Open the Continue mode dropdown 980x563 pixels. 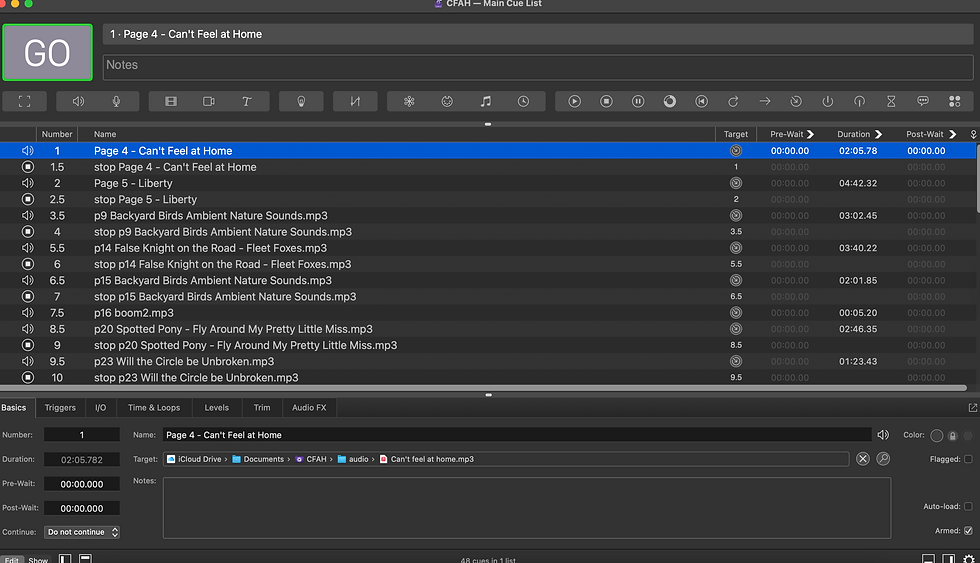[82, 532]
